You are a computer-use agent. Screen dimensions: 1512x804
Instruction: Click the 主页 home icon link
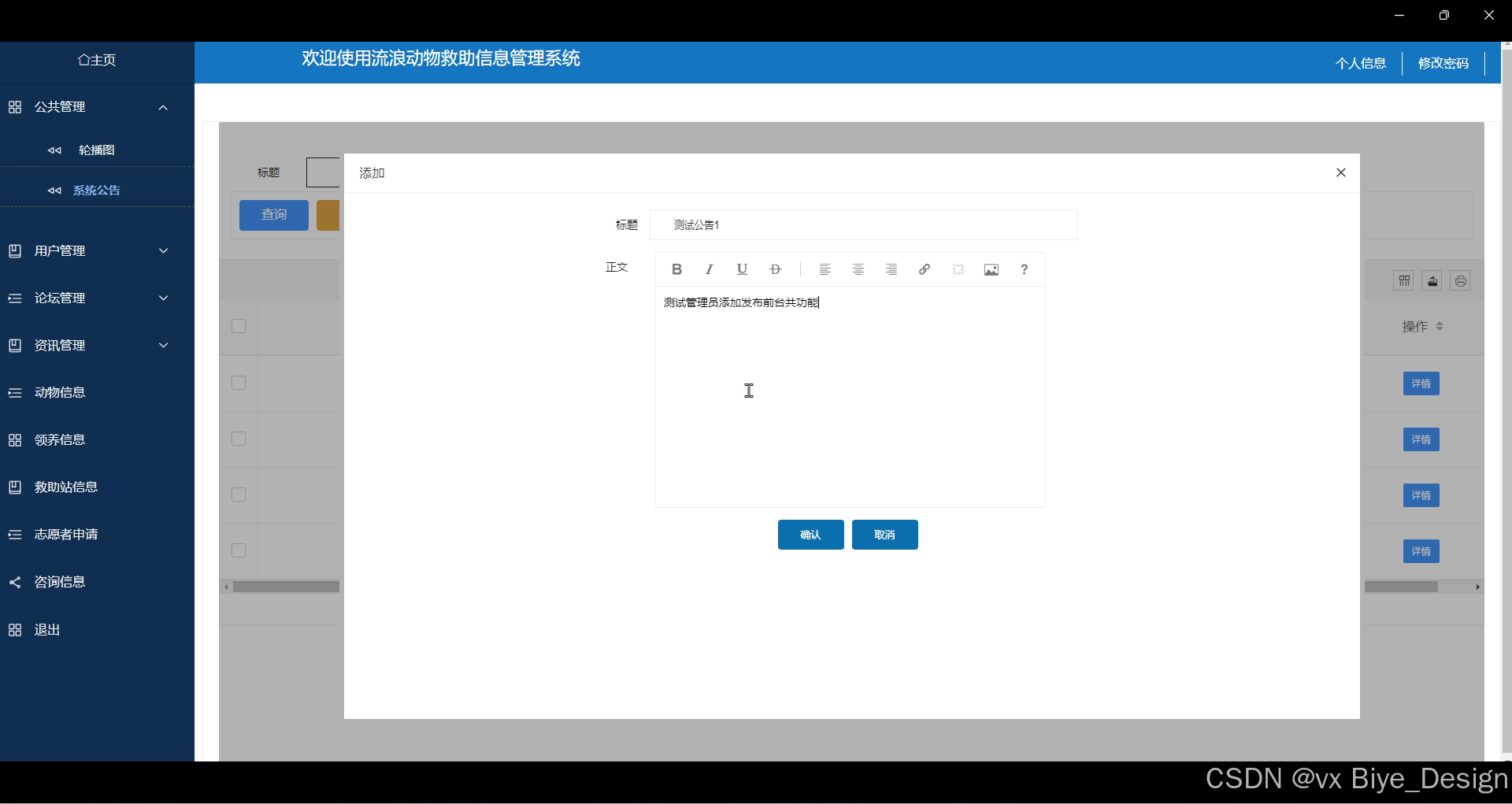pos(97,60)
